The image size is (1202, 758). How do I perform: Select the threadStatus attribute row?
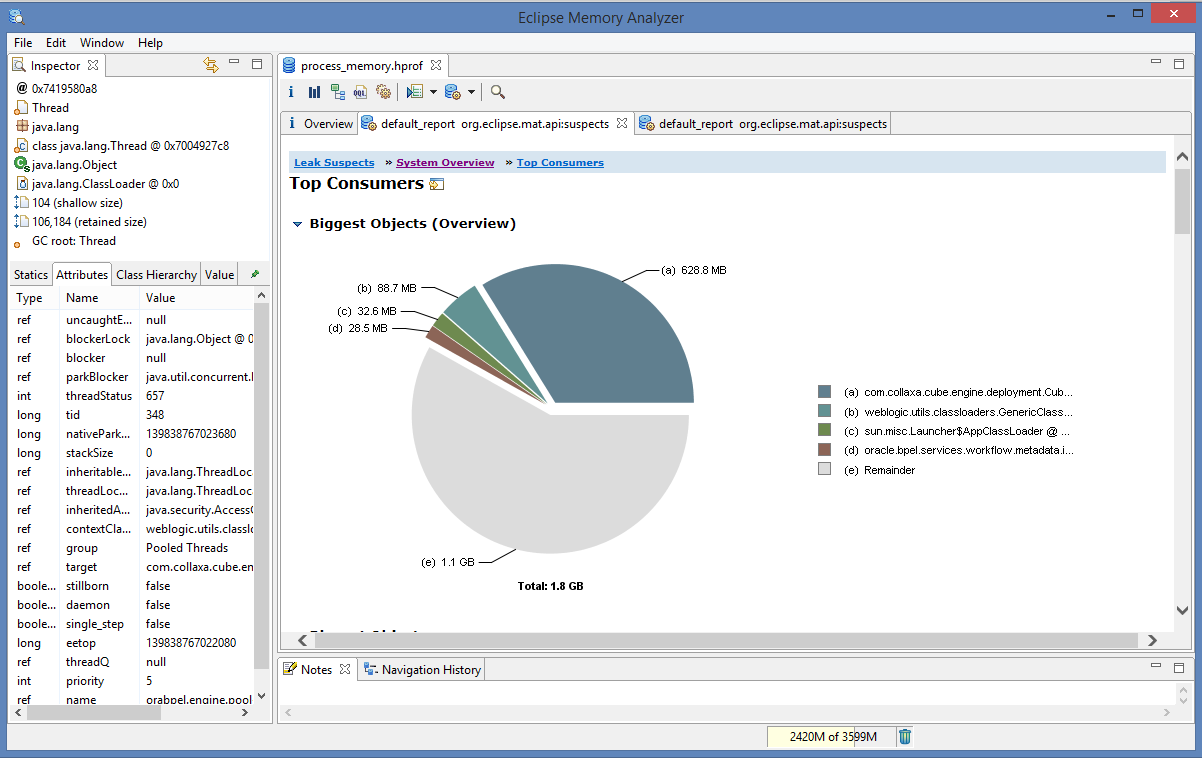tap(133, 396)
